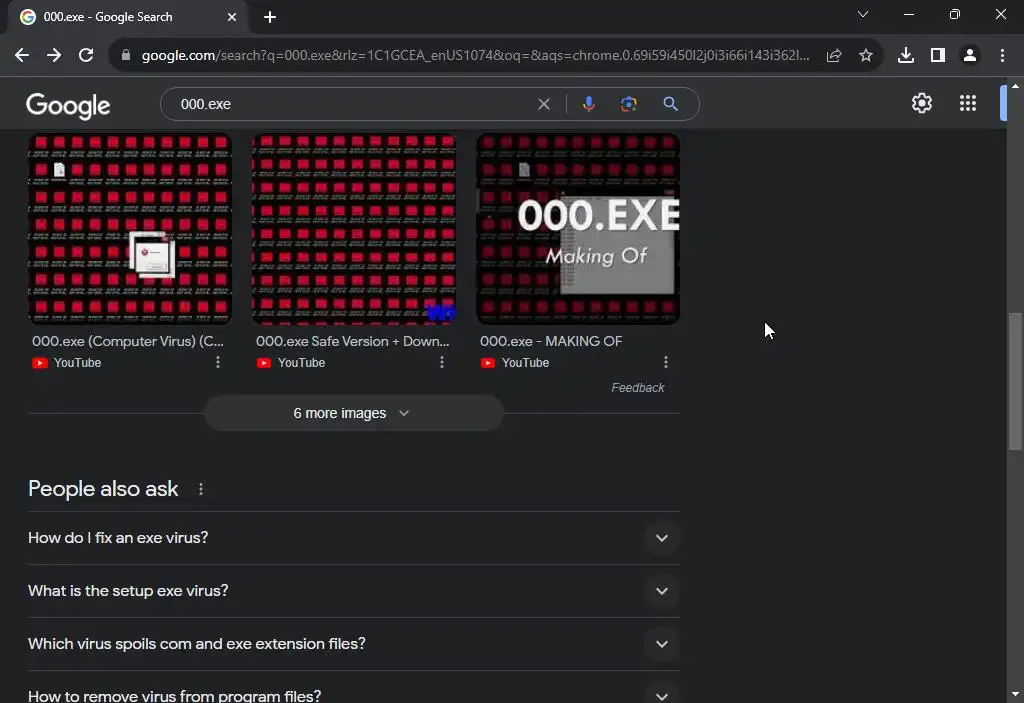
Task: Expand Which virus spoils com and exe files
Action: click(353, 644)
